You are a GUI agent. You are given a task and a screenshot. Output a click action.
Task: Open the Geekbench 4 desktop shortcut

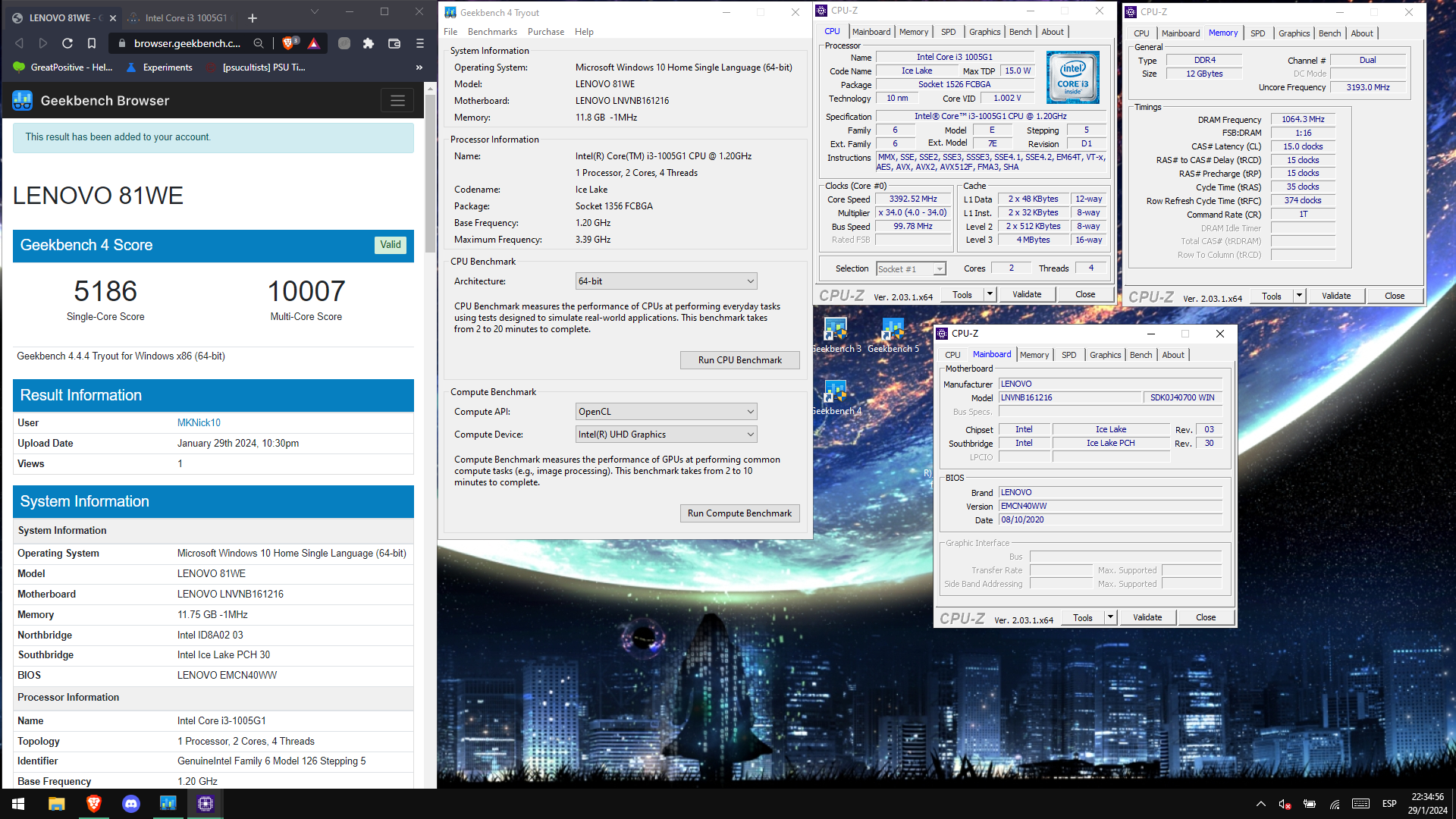836,397
